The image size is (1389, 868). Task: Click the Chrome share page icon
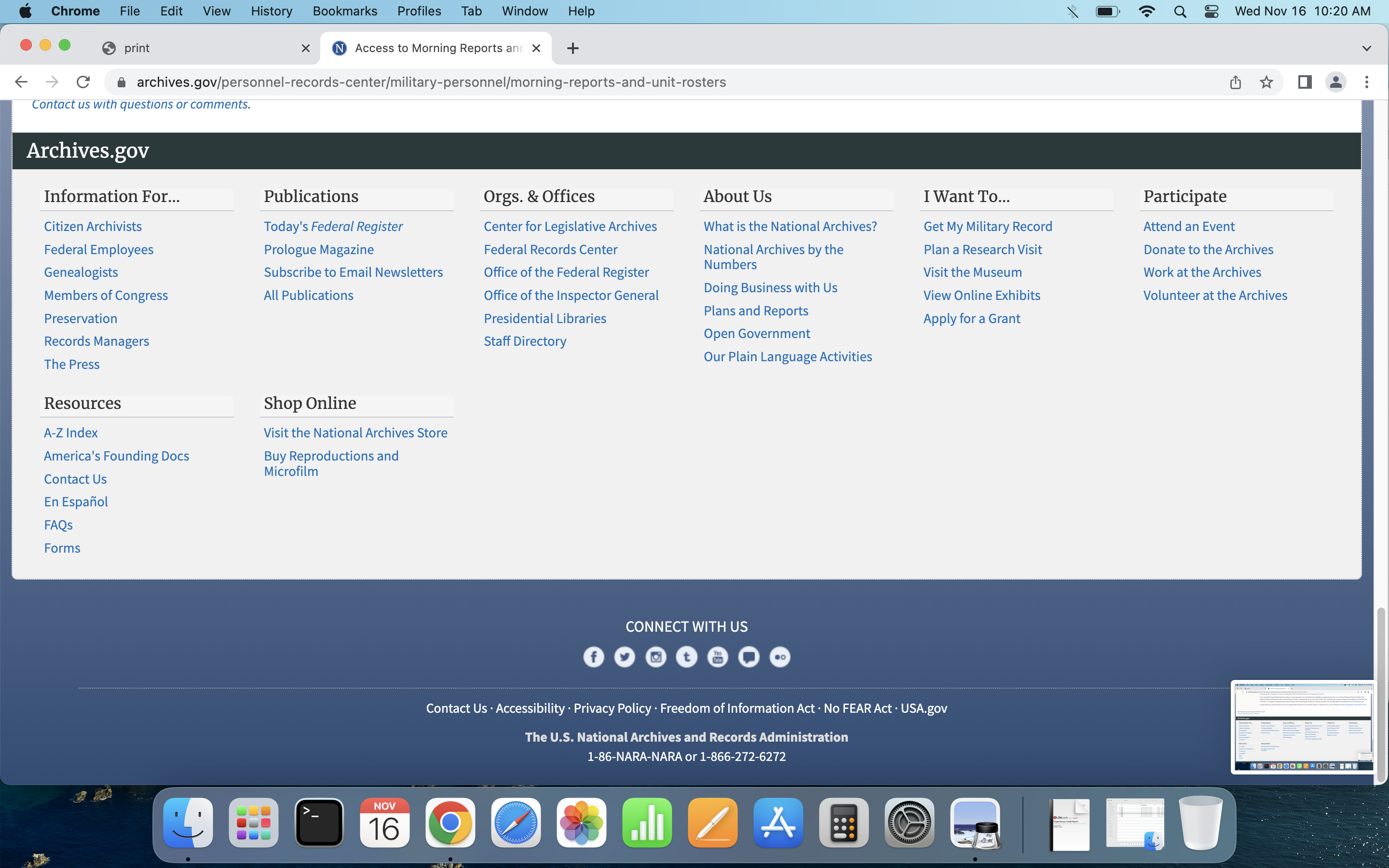[x=1235, y=82]
